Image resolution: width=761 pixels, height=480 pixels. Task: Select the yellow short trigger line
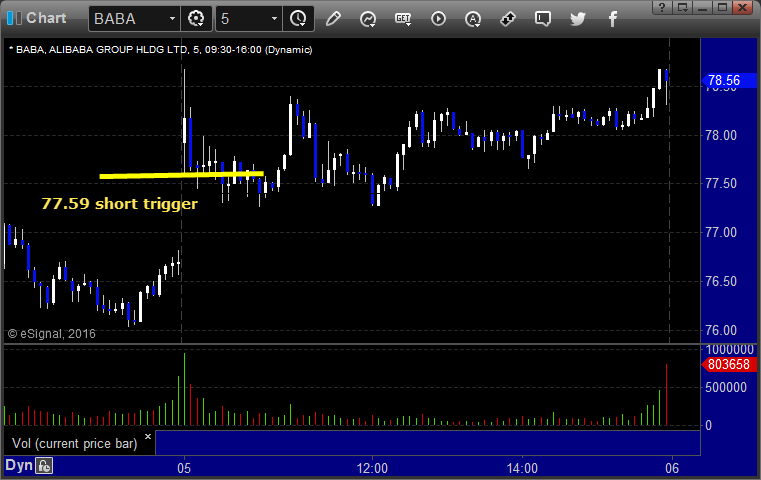pos(182,175)
